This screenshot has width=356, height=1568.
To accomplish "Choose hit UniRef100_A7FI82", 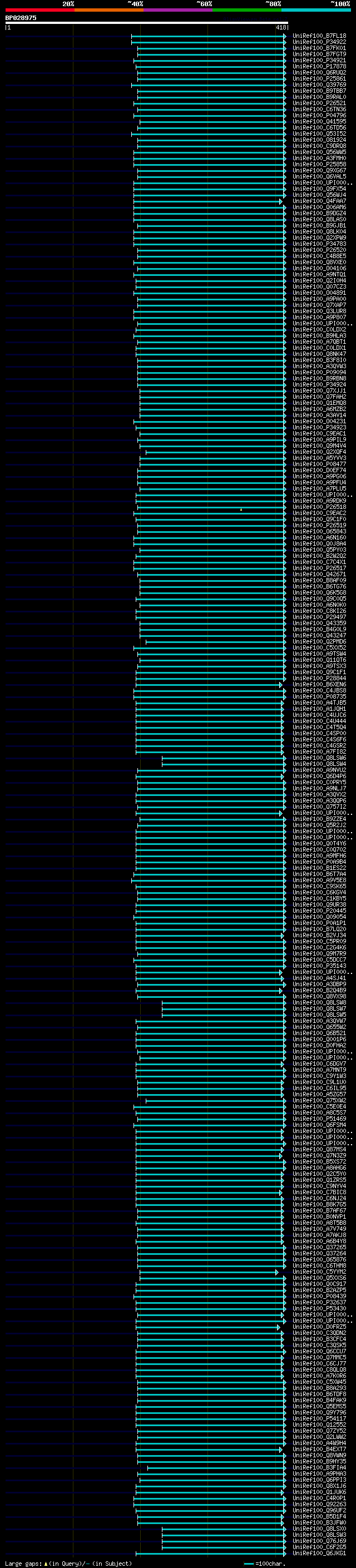I will click(319, 752).
